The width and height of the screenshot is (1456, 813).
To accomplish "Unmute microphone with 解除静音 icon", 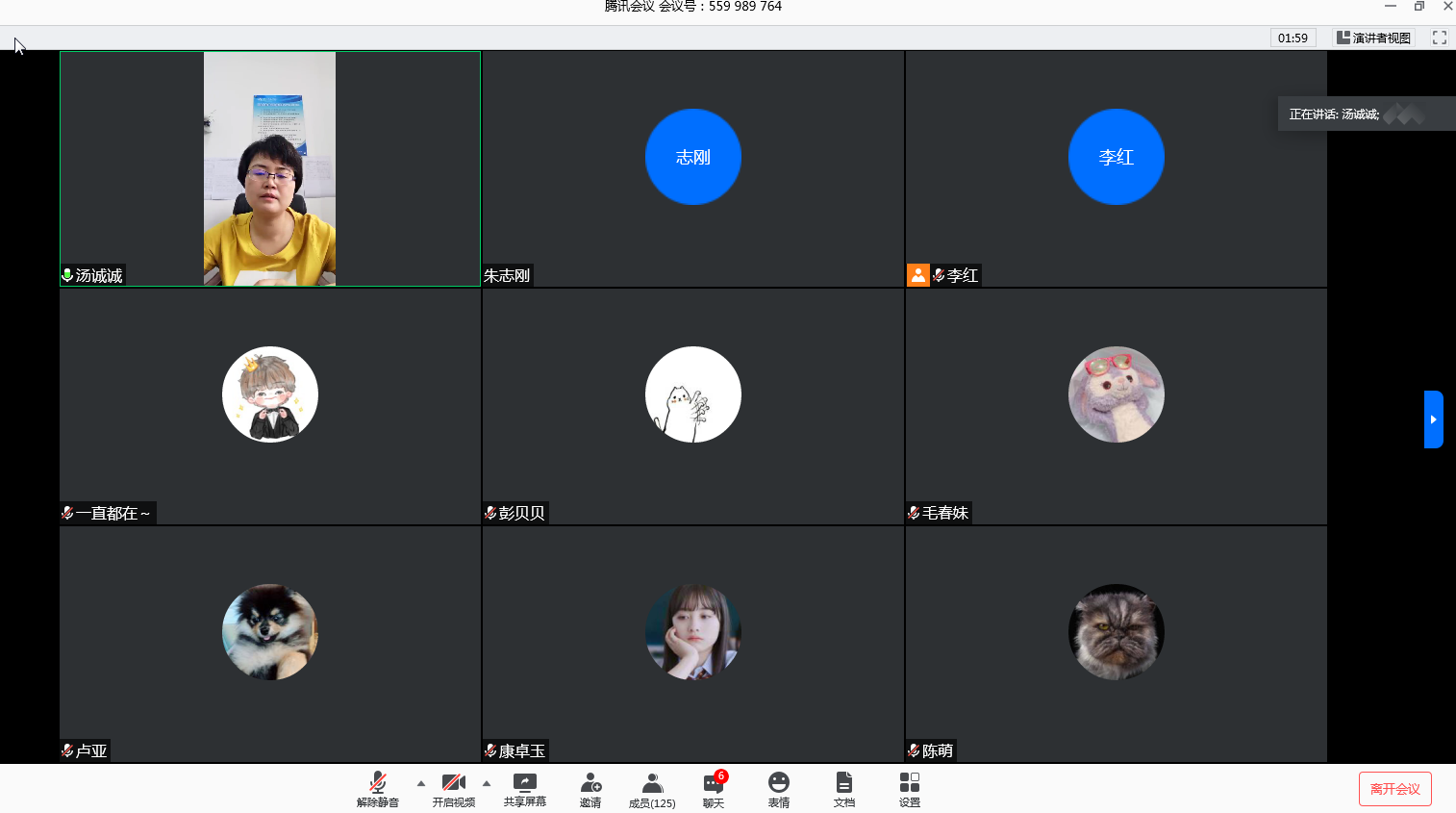I will 378,788.
